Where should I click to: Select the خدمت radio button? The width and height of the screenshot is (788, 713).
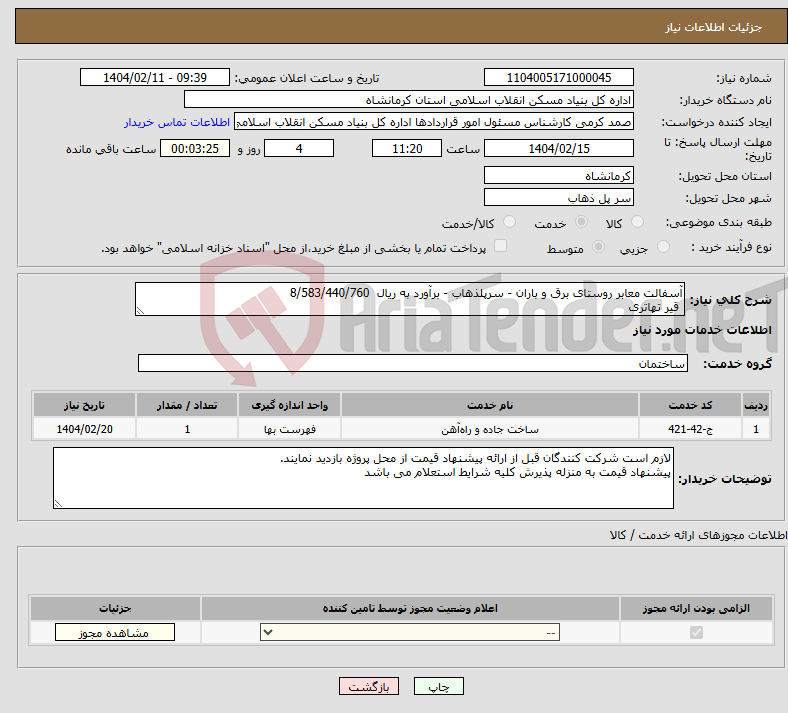point(581,222)
